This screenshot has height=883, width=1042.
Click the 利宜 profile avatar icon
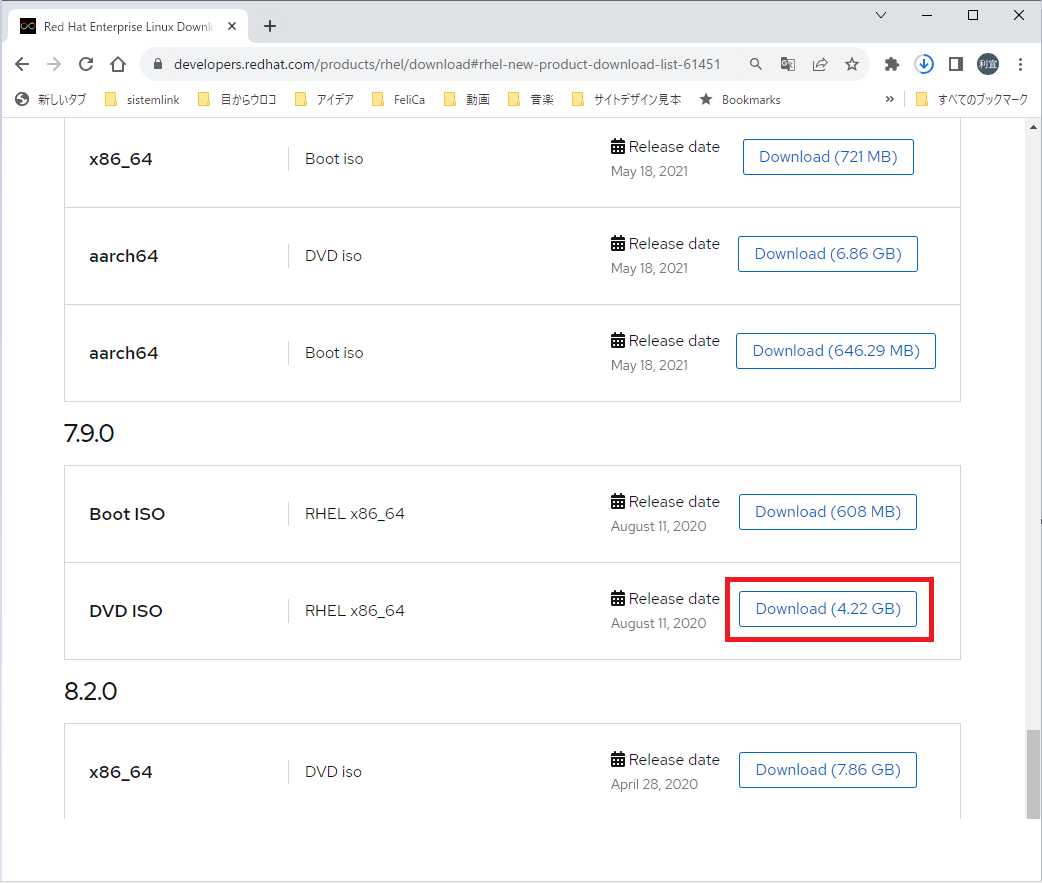(988, 63)
